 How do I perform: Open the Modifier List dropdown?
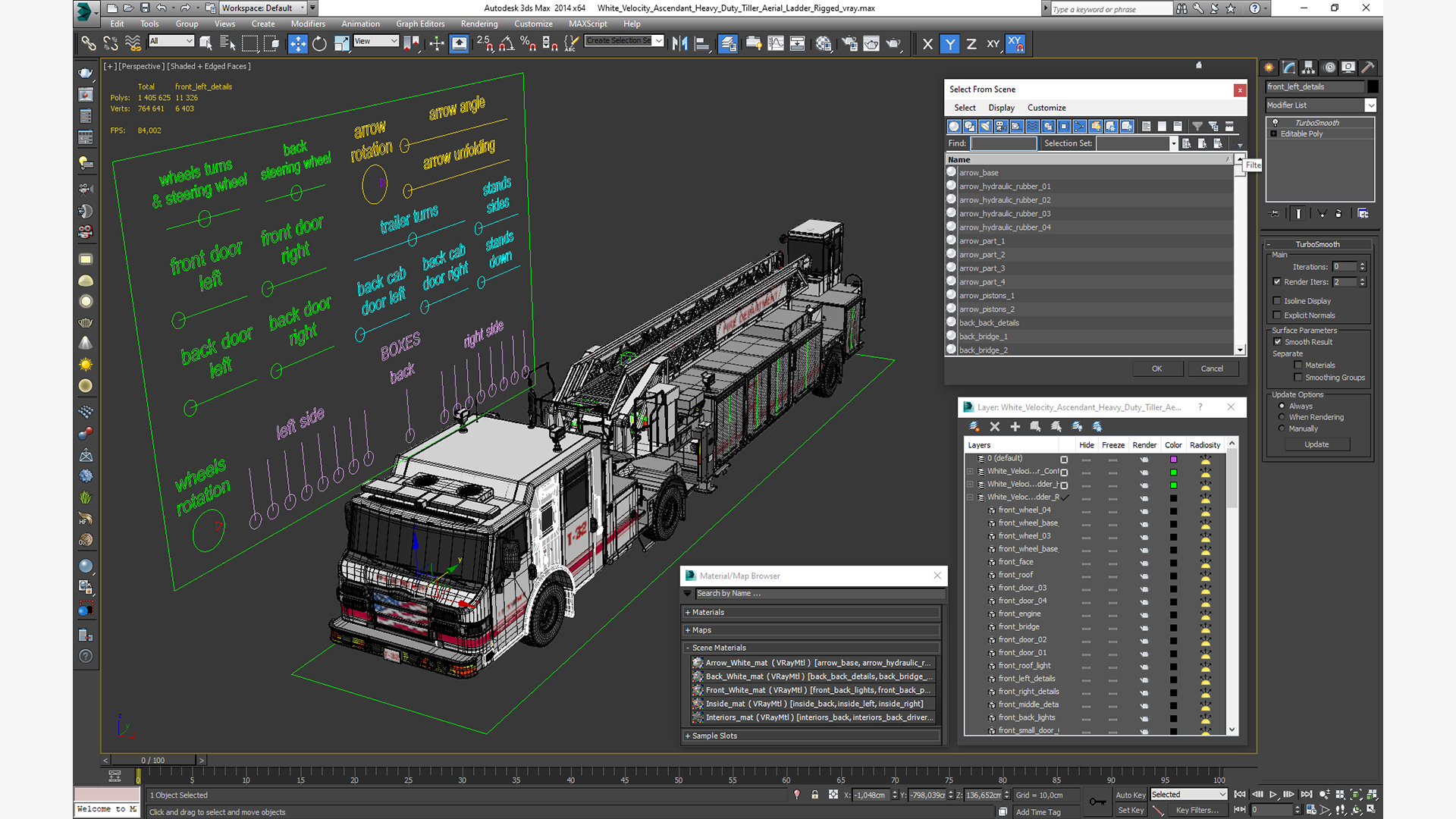(1370, 105)
